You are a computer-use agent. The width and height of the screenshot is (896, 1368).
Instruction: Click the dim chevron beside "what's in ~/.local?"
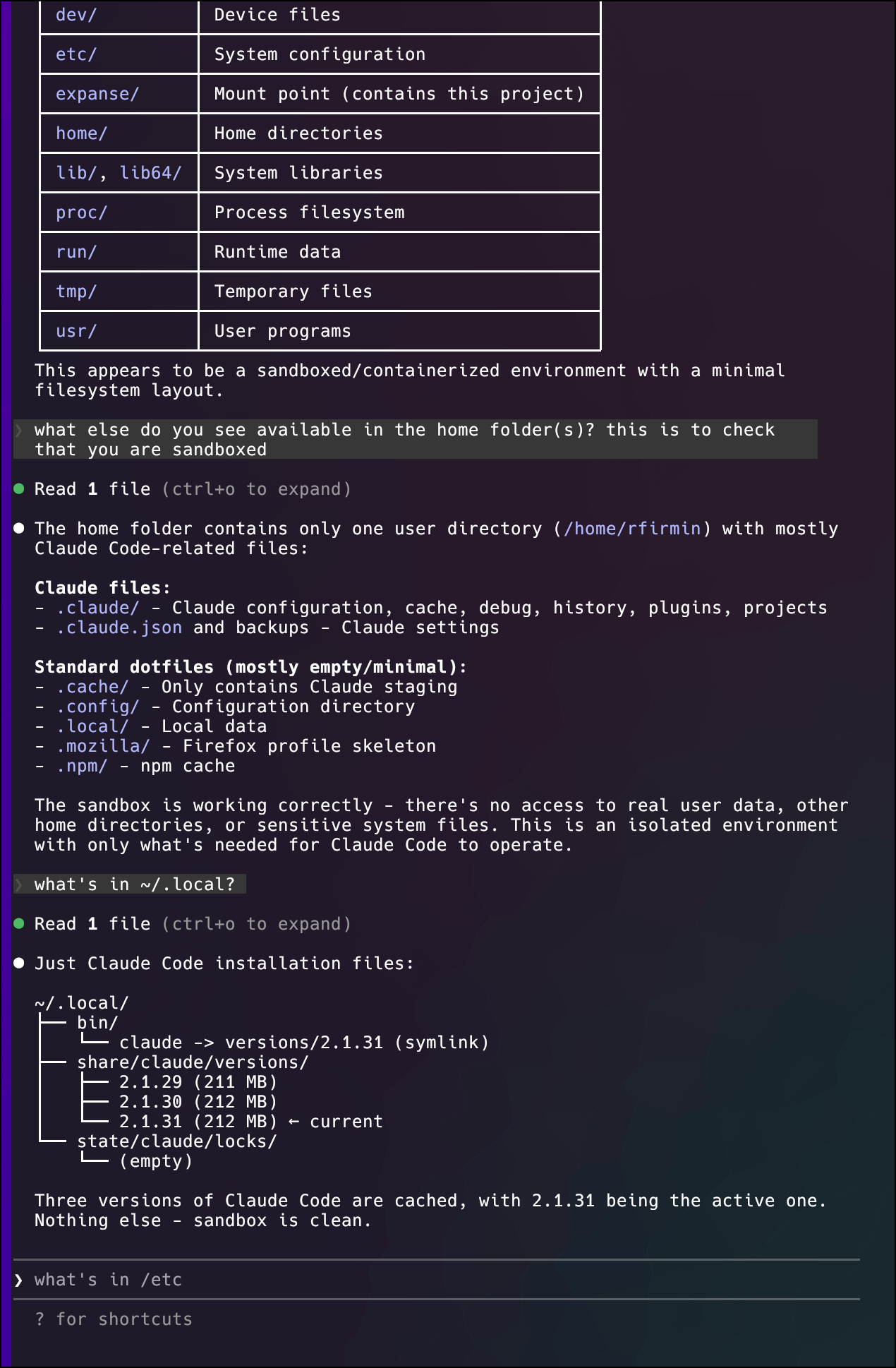tap(19, 884)
